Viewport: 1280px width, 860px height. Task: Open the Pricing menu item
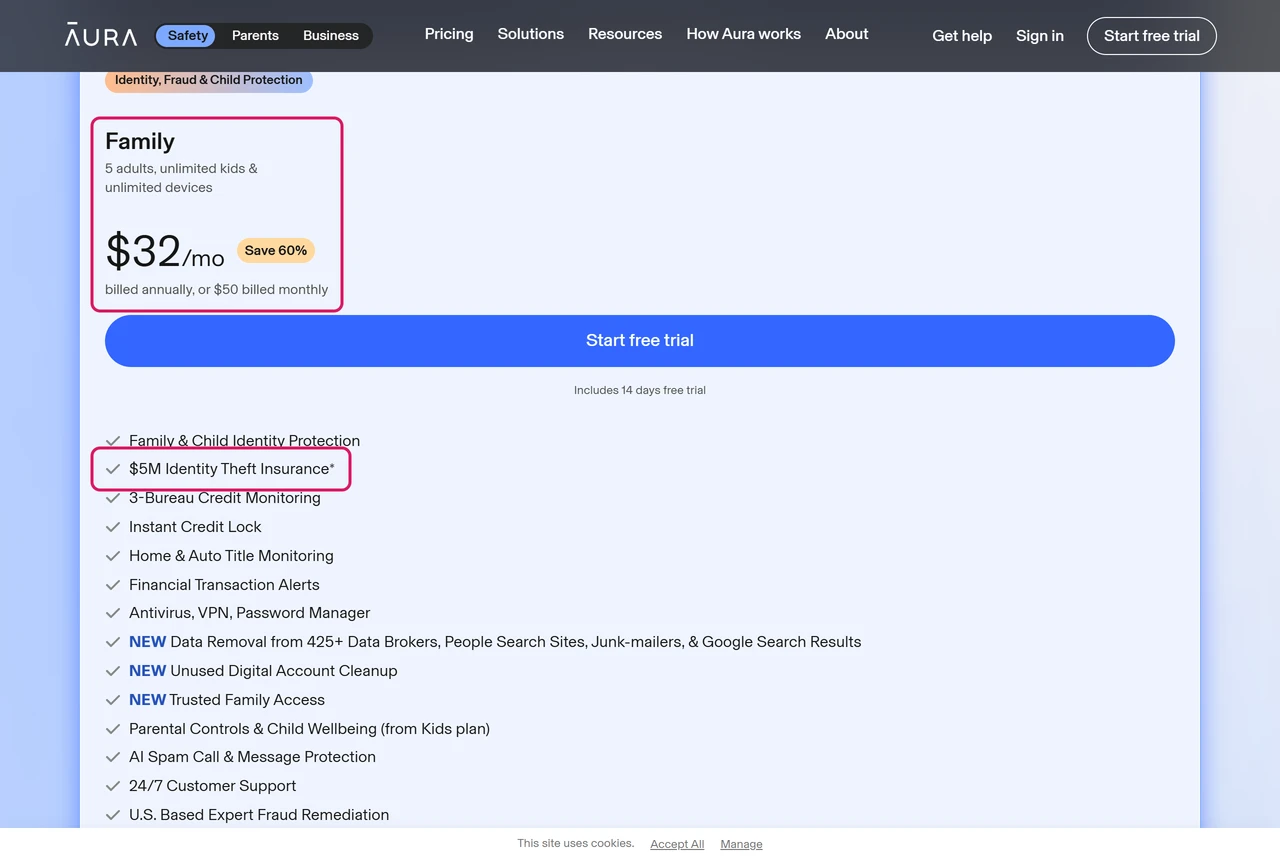click(x=449, y=34)
